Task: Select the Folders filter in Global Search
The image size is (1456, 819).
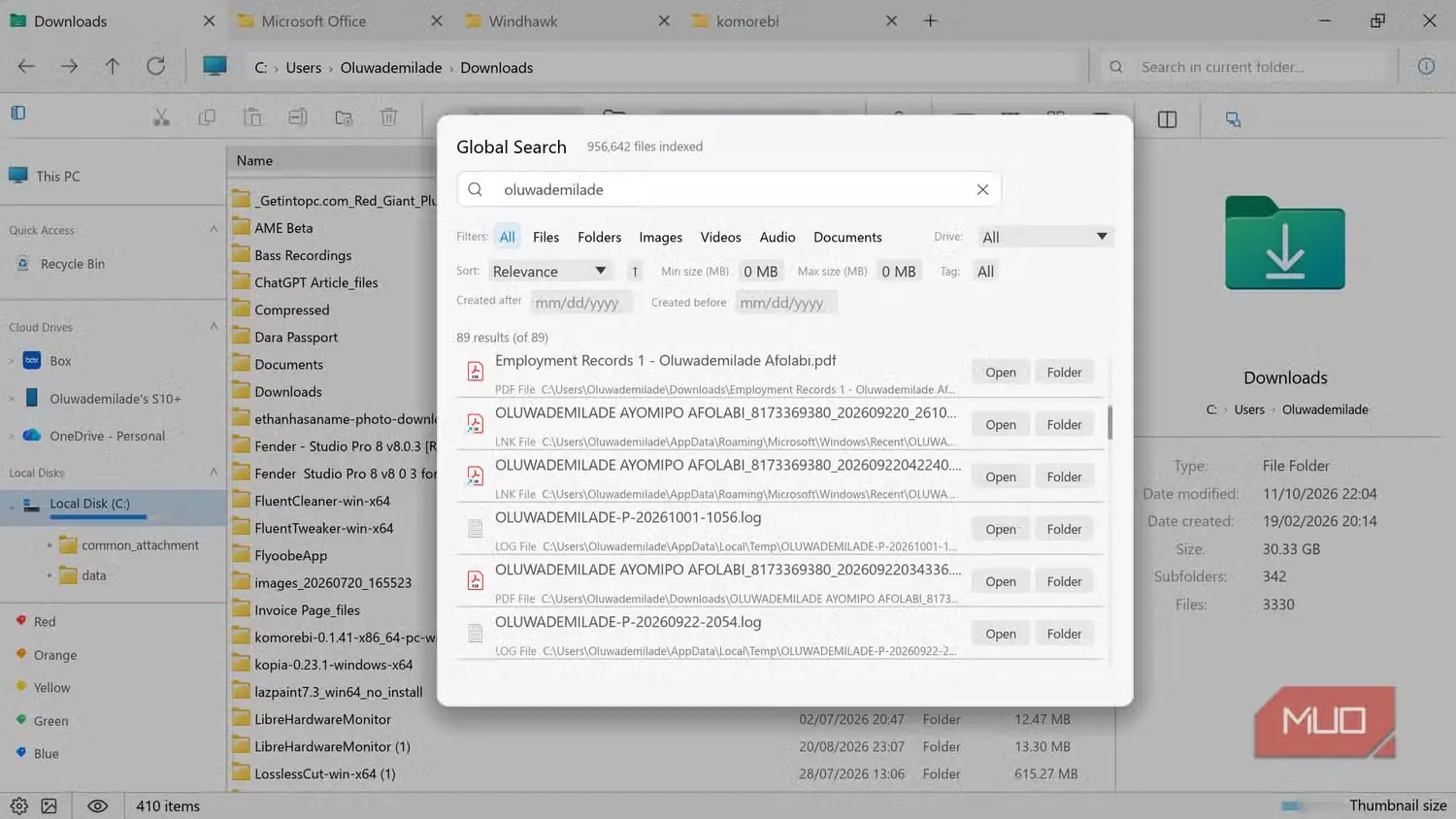Action: pyautogui.click(x=599, y=237)
